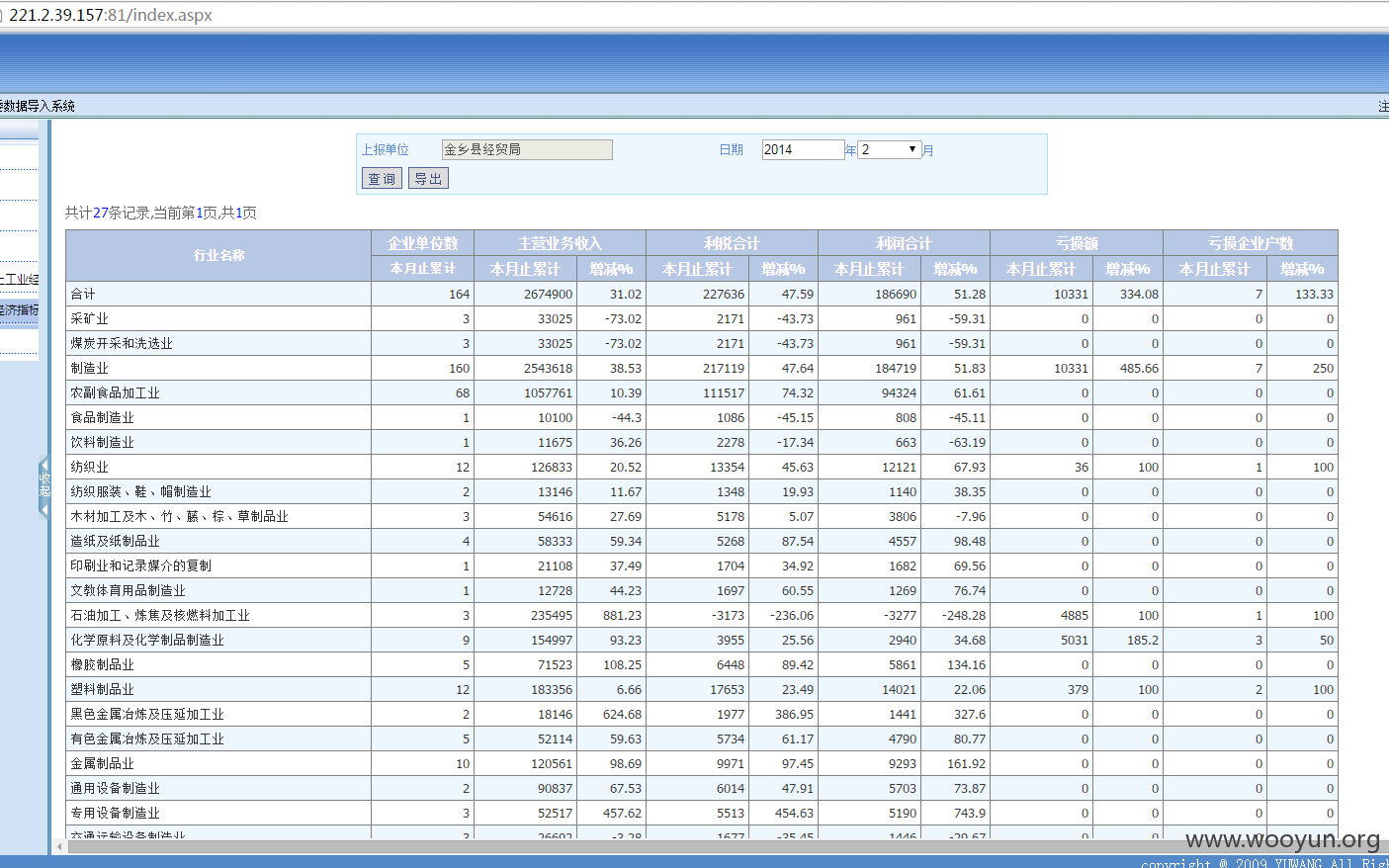Select the 饮料制造业 row name

pos(102,442)
